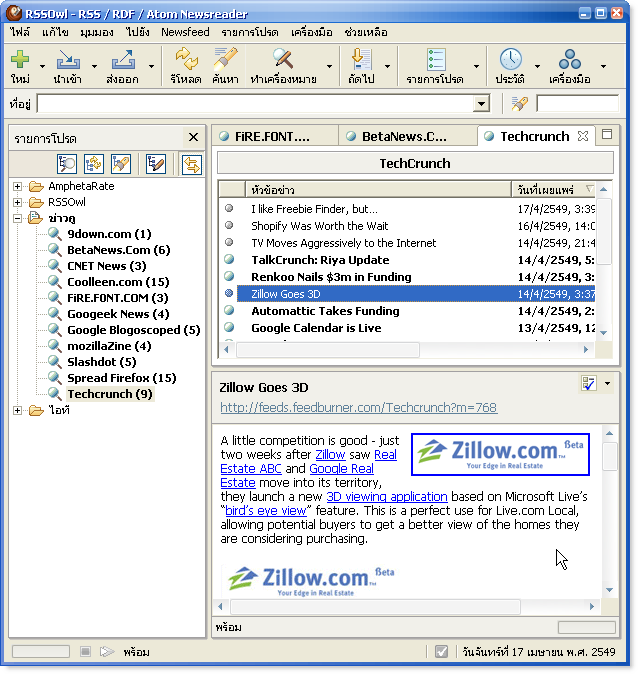Click the Export toolbar icon
The width and height of the screenshot is (638, 674).
click(x=123, y=60)
